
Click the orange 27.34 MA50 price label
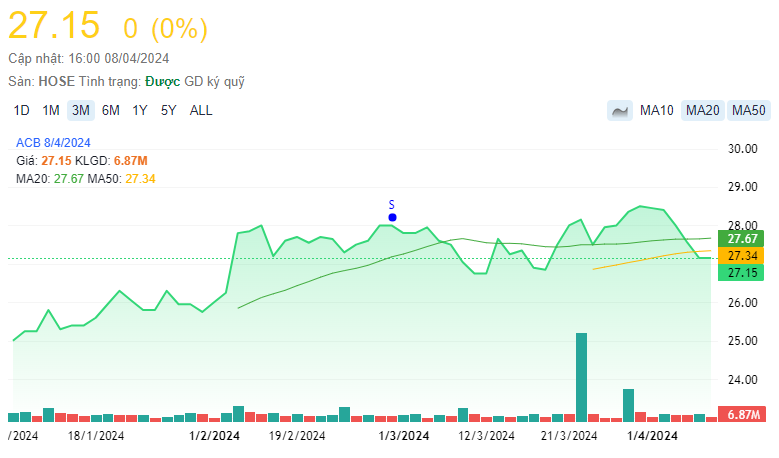[743, 256]
